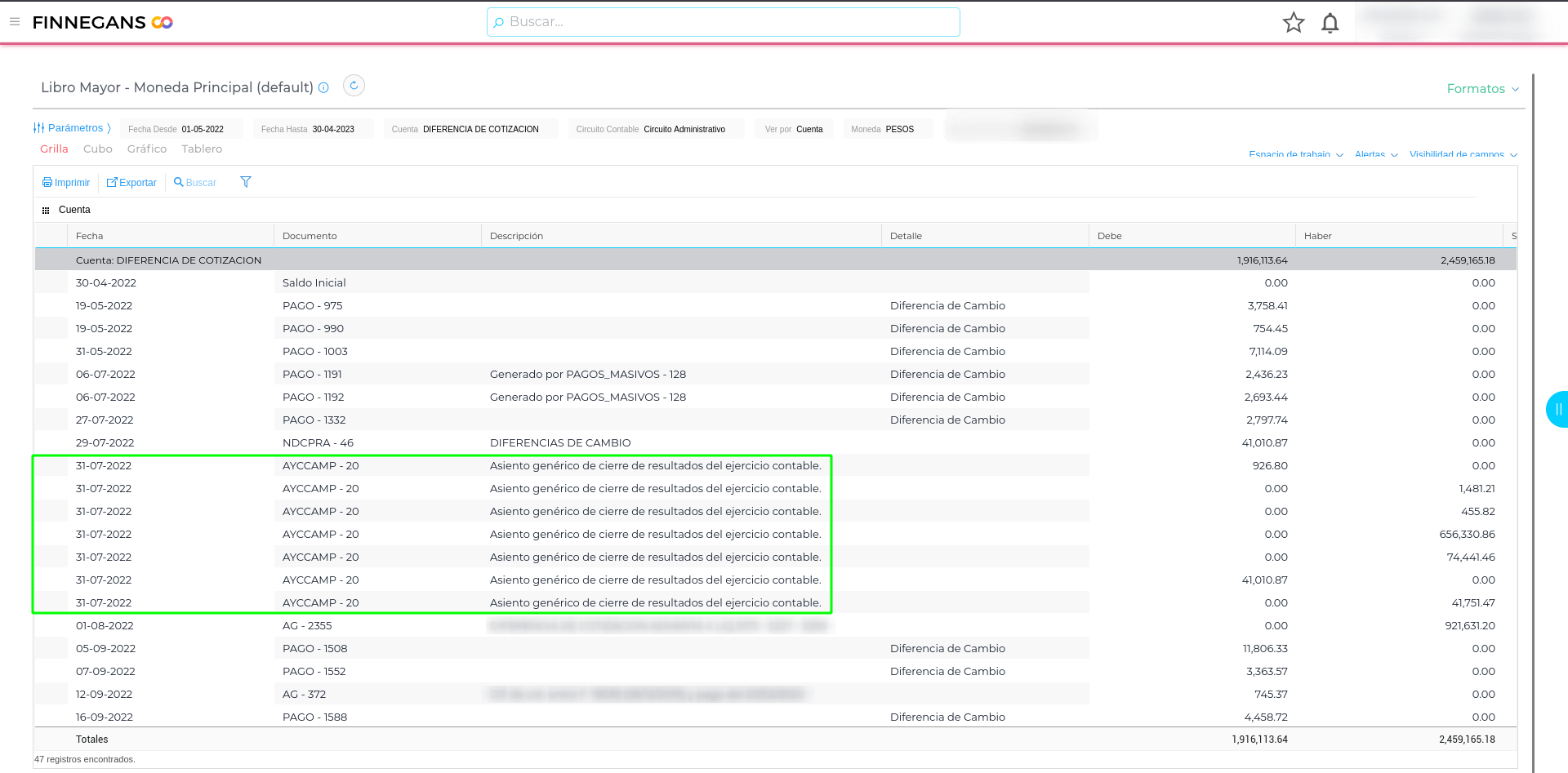Open the Parámetros panel link
1568x773 pixels.
coord(72,128)
